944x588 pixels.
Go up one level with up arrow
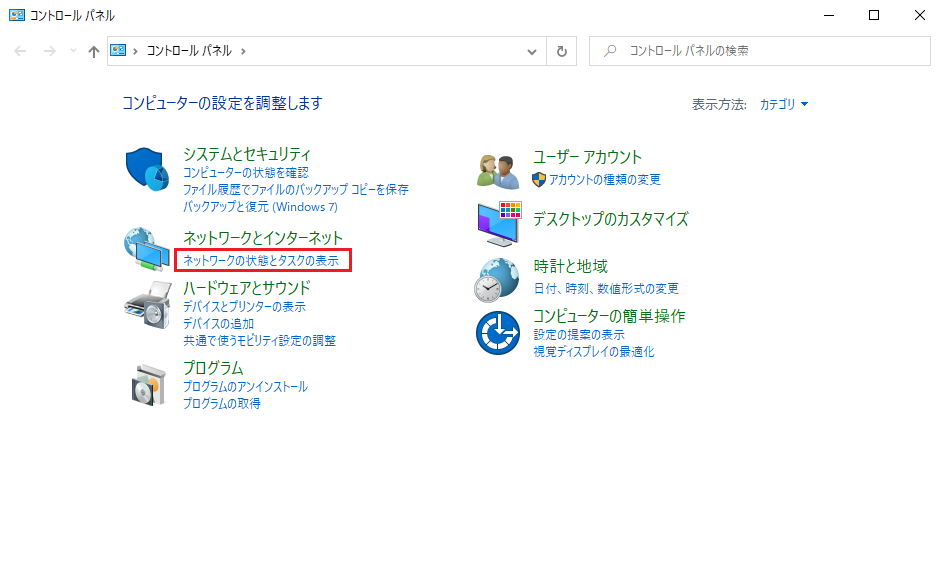tap(94, 51)
